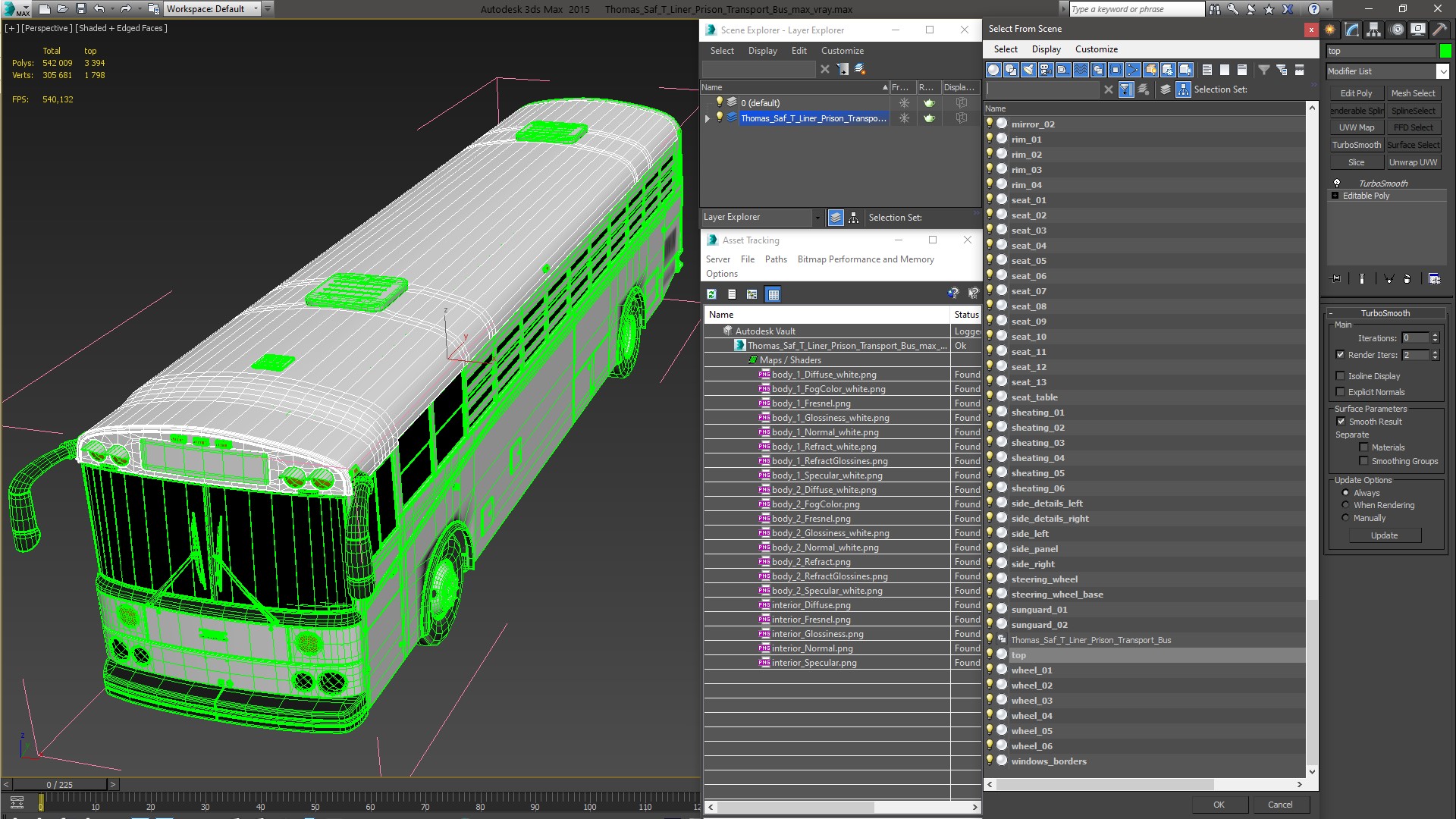Toggle the Display Helpers filter in Select From Scene
The image size is (1456, 819).
click(1063, 70)
